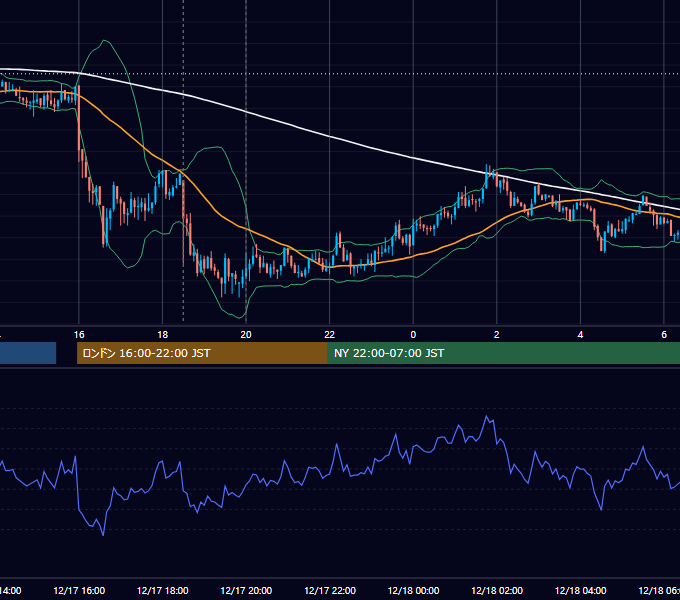The image size is (680, 600).
Task: Click the 22 hour label on the price chart axis
Action: coord(330,335)
